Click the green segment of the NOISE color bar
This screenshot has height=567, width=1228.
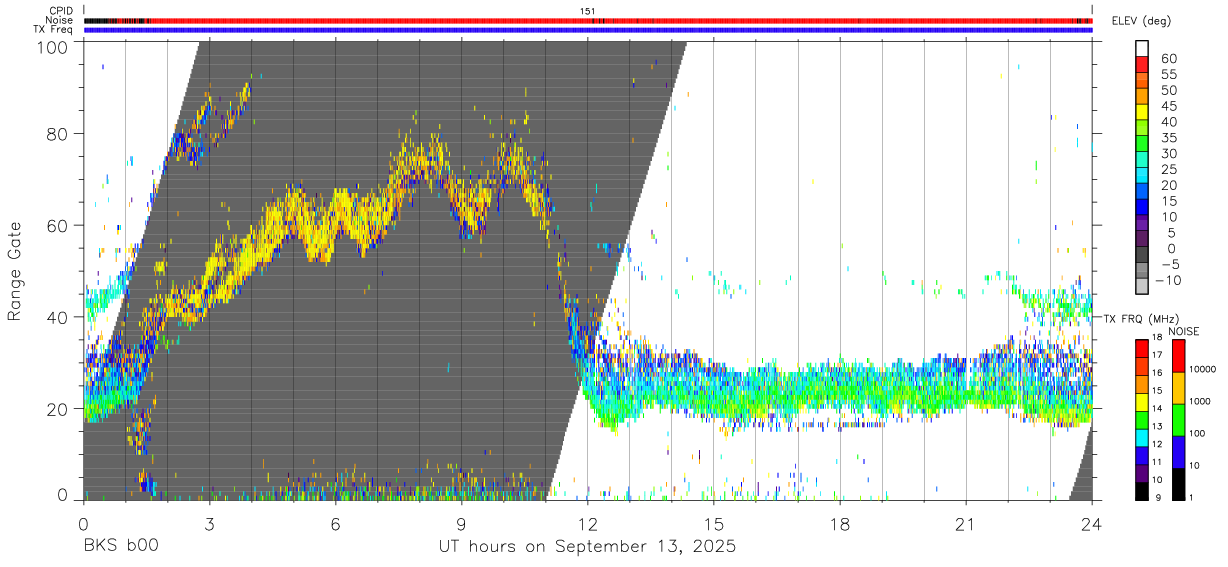[1179, 420]
